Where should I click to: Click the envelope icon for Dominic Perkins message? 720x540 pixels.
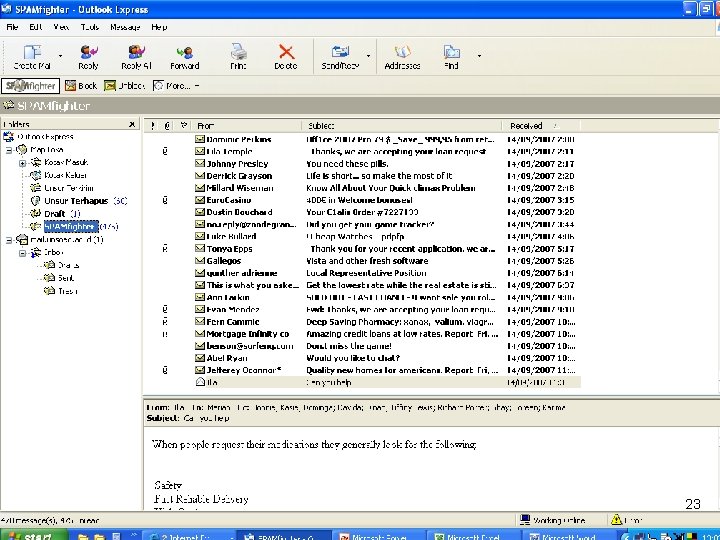click(200, 139)
